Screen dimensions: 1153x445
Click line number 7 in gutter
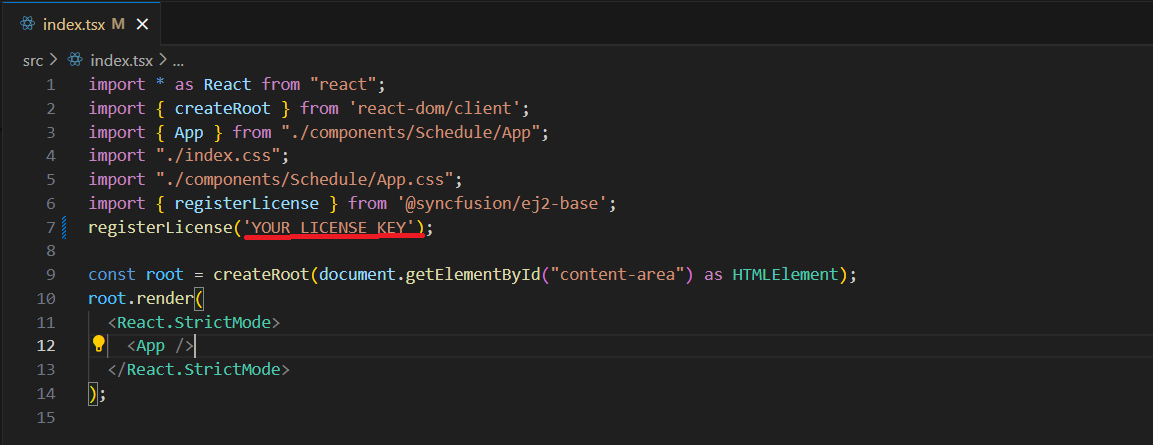[x=50, y=227]
